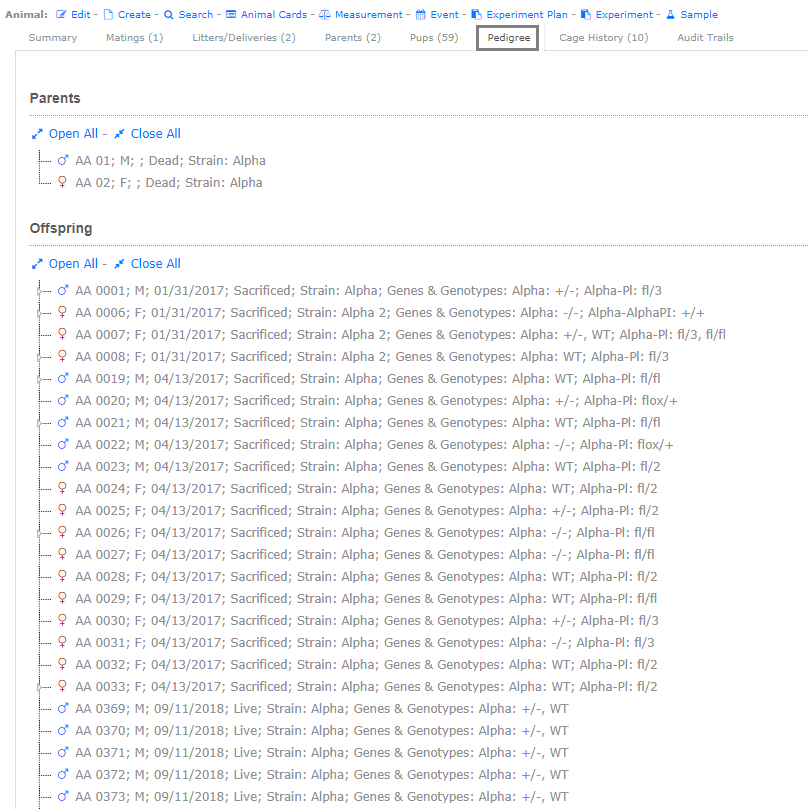Expand the tree node for AA 0019
The image size is (808, 809).
(x=39, y=379)
